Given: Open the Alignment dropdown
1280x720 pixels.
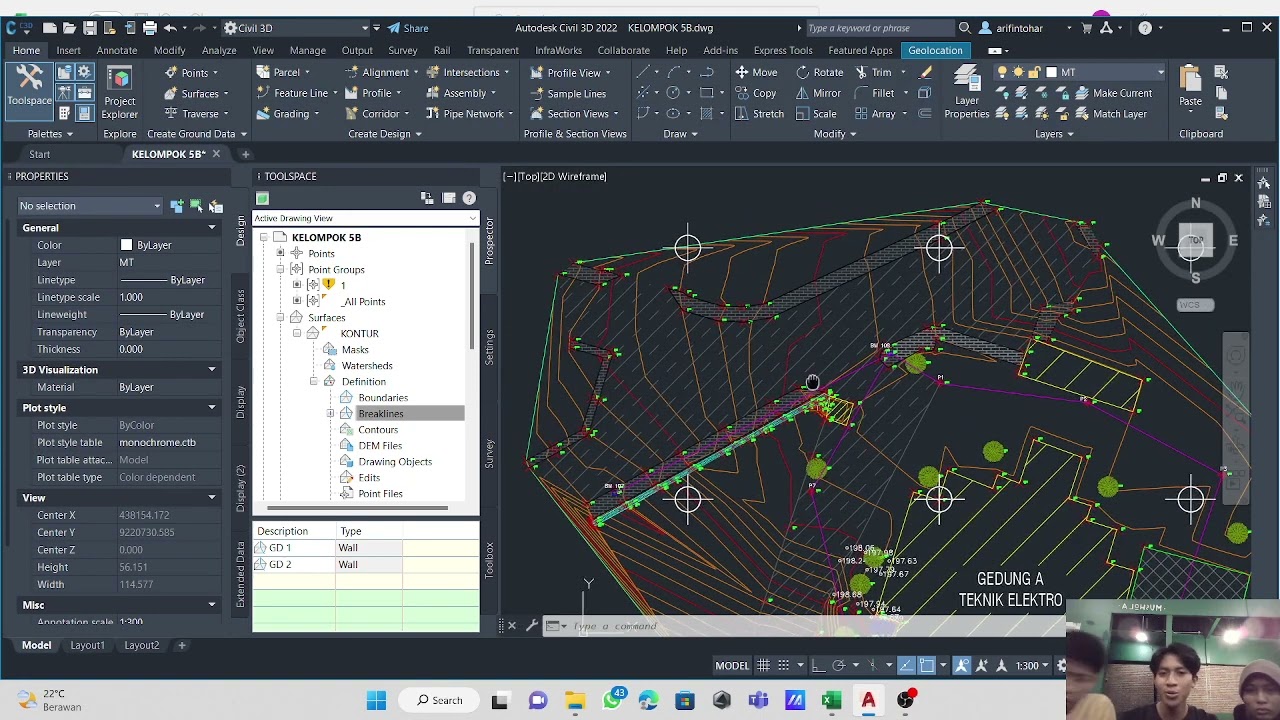Looking at the screenshot, I should (383, 72).
